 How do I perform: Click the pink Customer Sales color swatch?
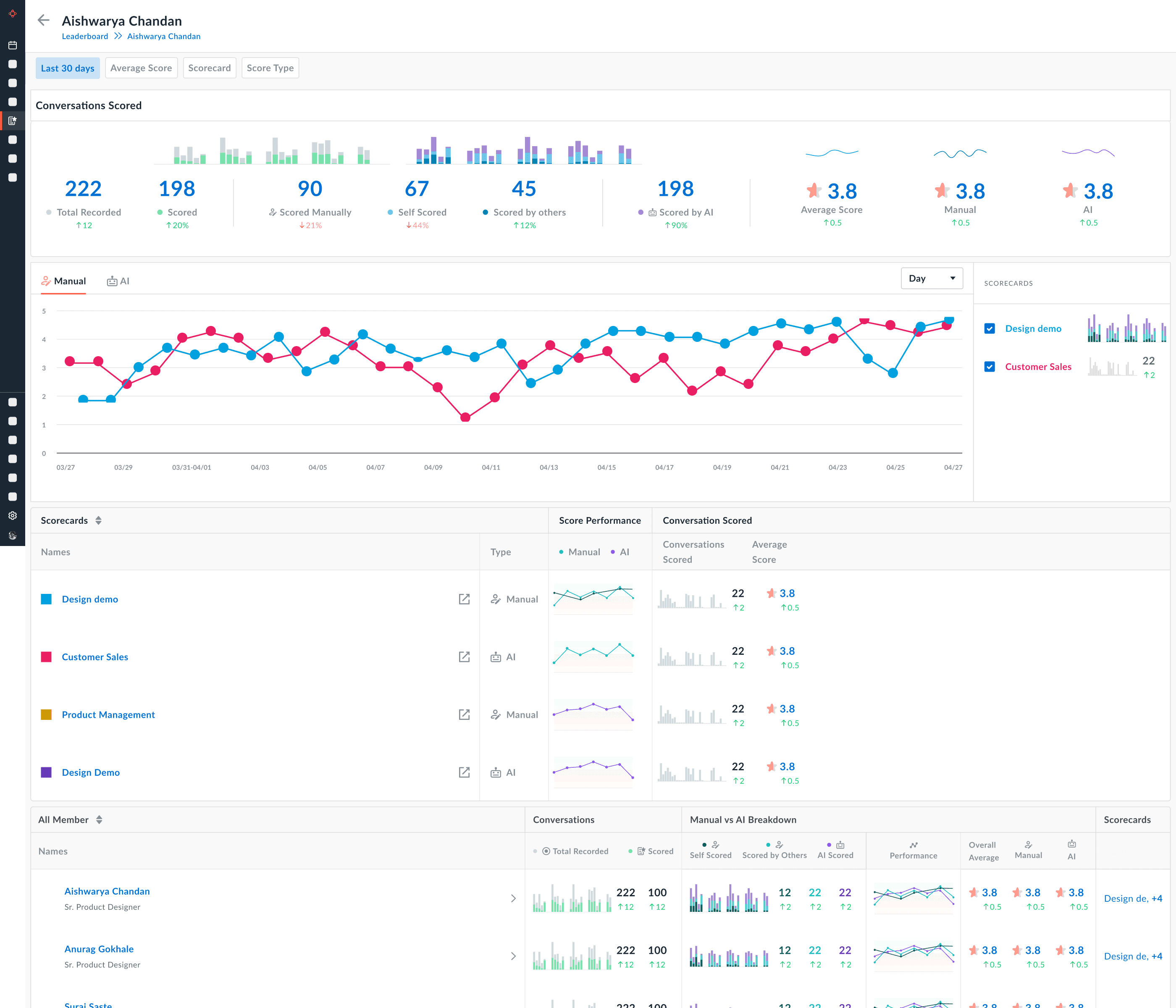tap(47, 657)
